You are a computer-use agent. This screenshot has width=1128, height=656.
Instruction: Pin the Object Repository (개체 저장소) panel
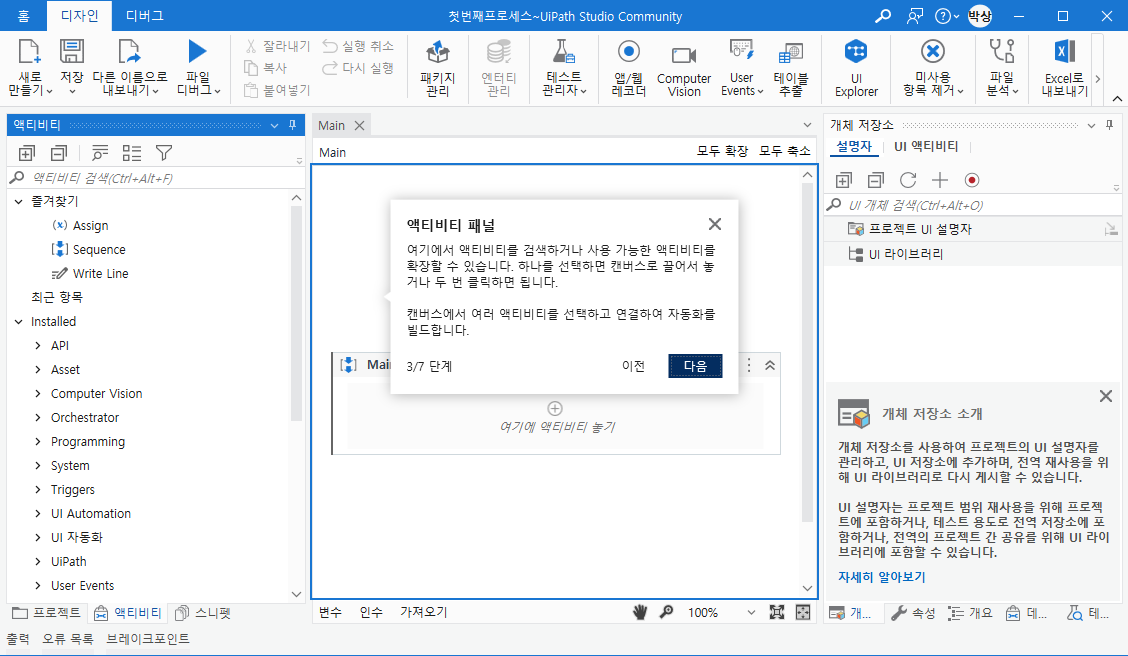point(1109,125)
